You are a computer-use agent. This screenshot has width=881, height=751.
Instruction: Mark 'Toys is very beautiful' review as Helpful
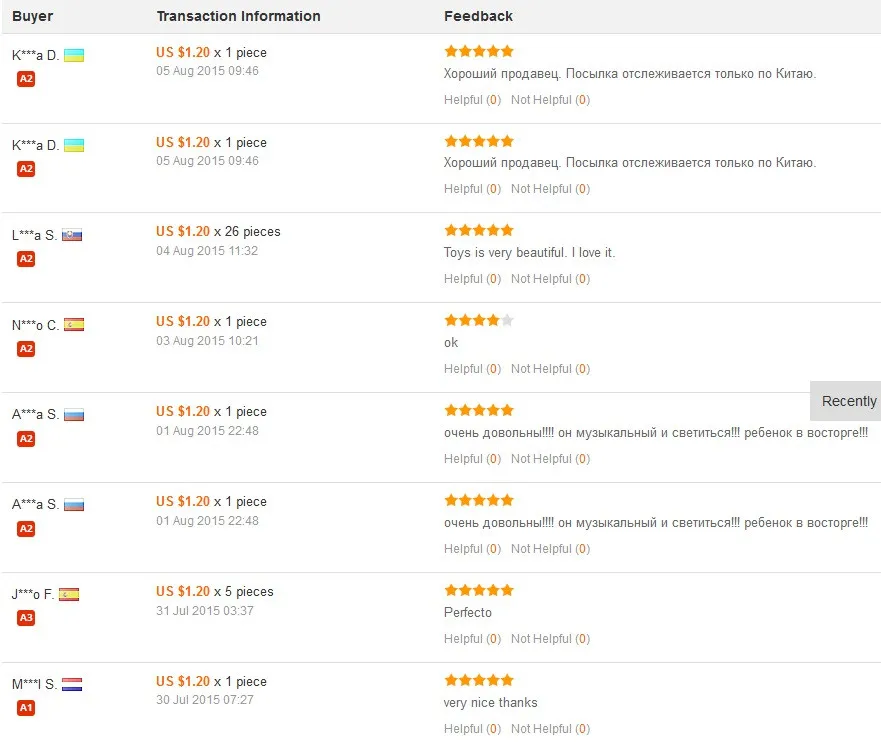[472, 279]
